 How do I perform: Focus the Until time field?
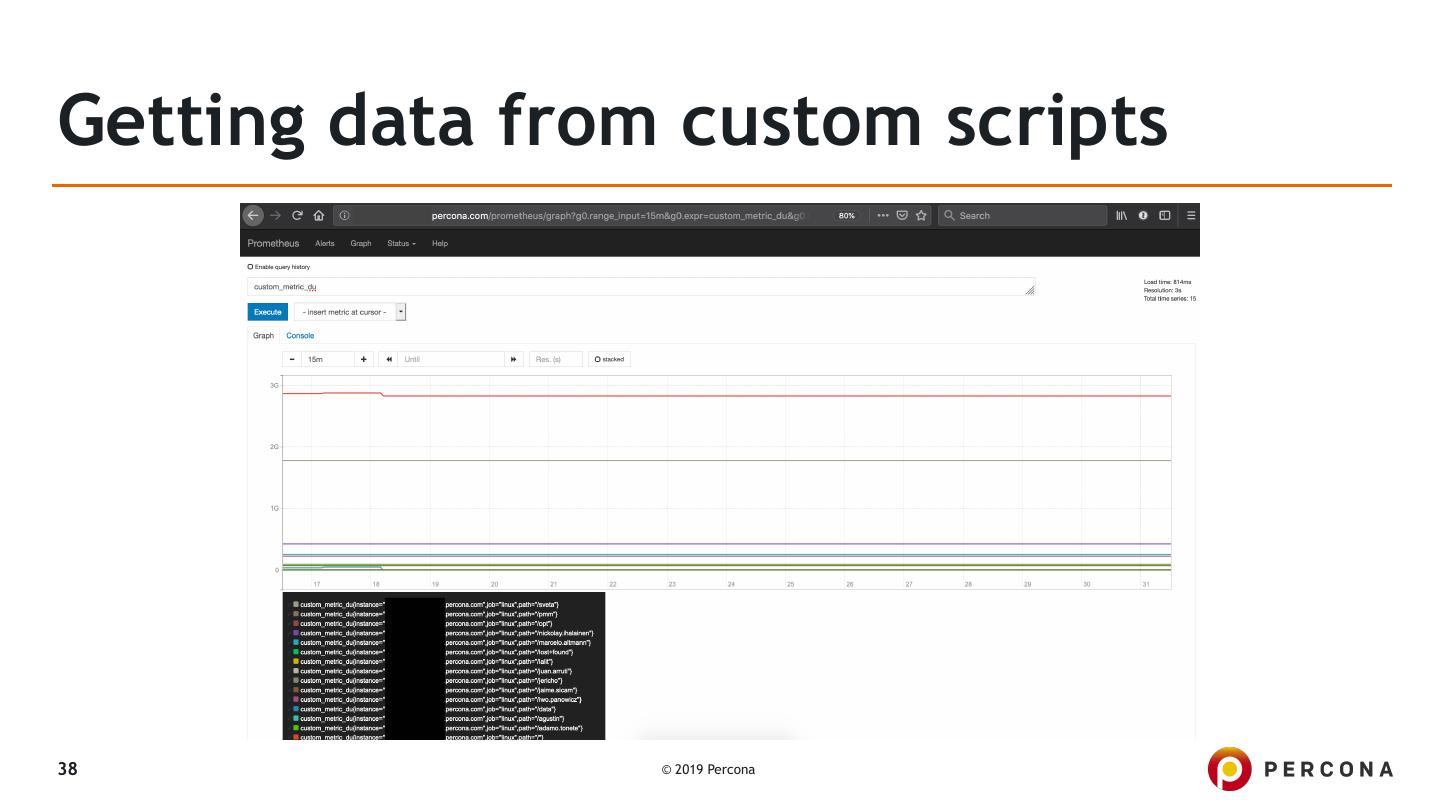(x=451, y=359)
